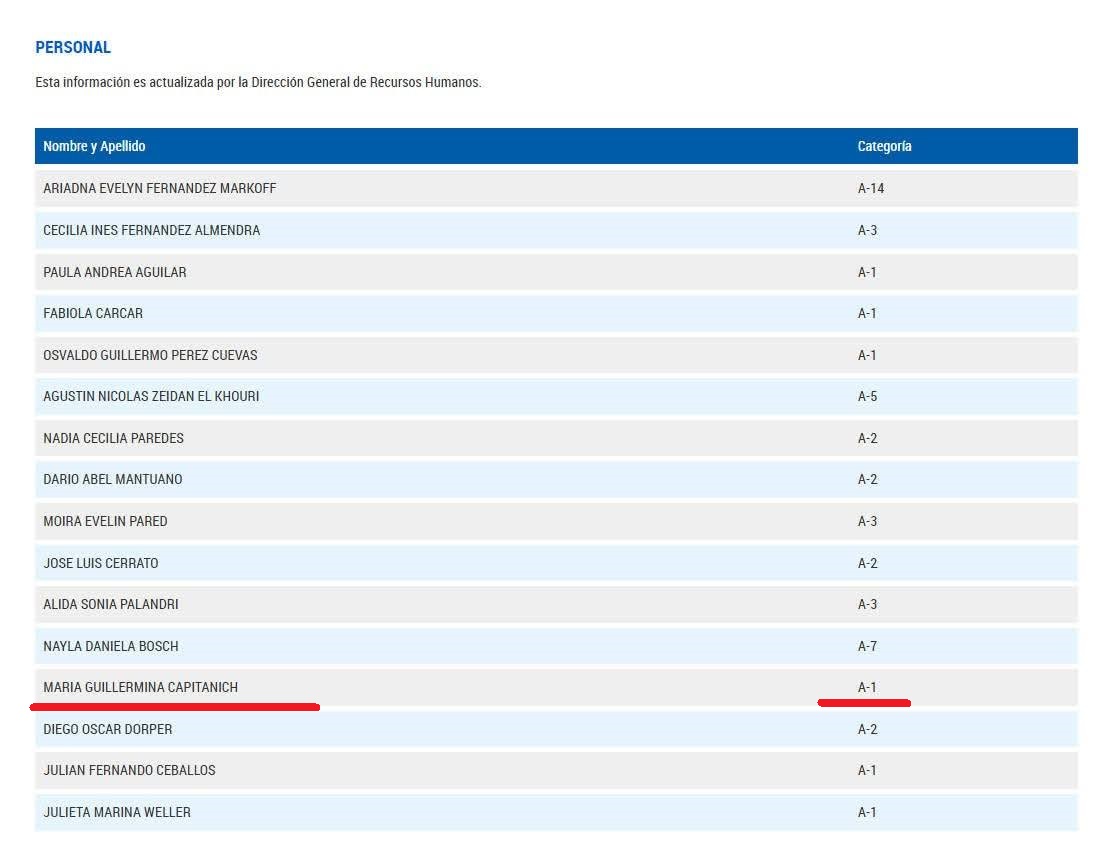Click the Categoría column header

point(884,146)
